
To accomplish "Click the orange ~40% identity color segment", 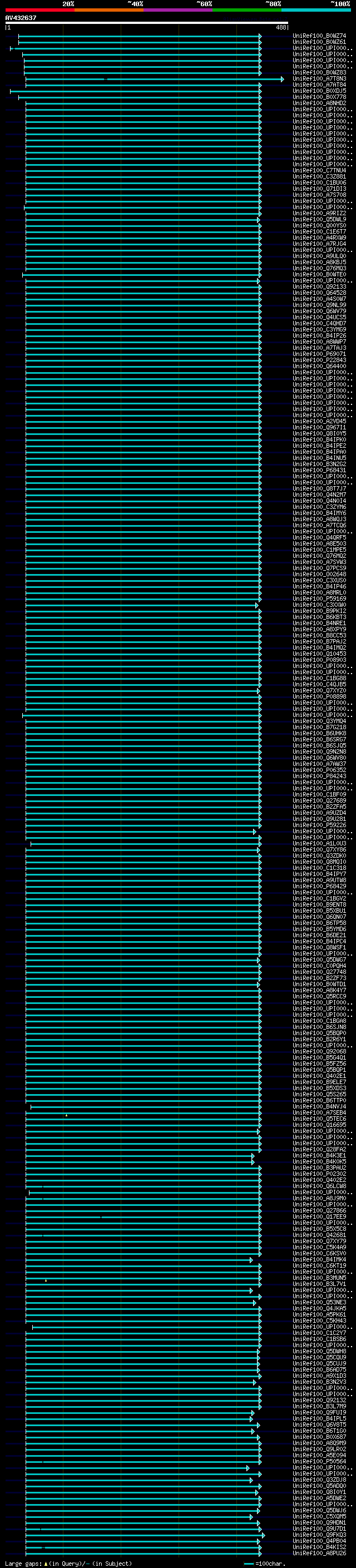I will pos(109,10).
